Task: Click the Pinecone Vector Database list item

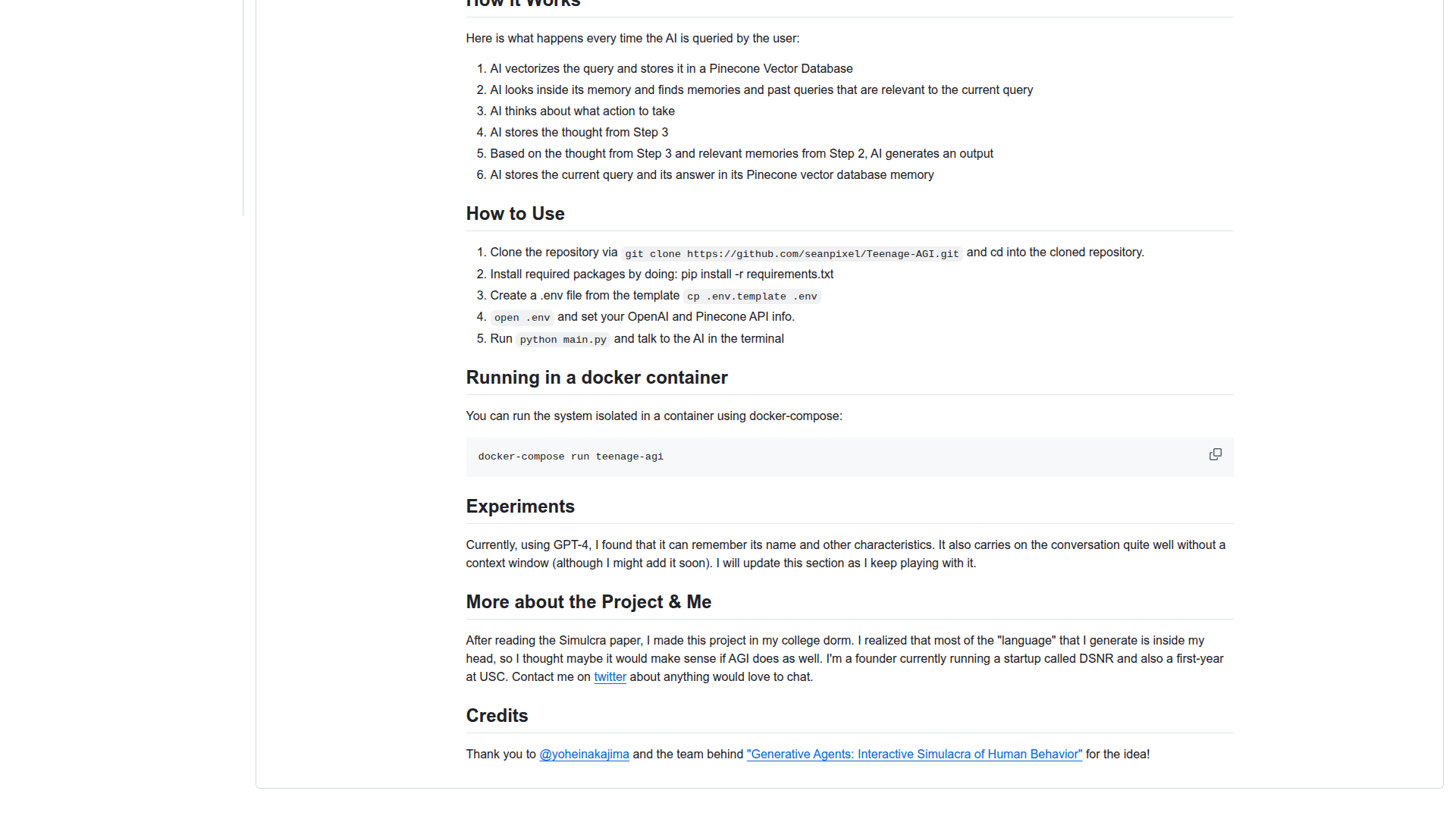Action: 671,69
